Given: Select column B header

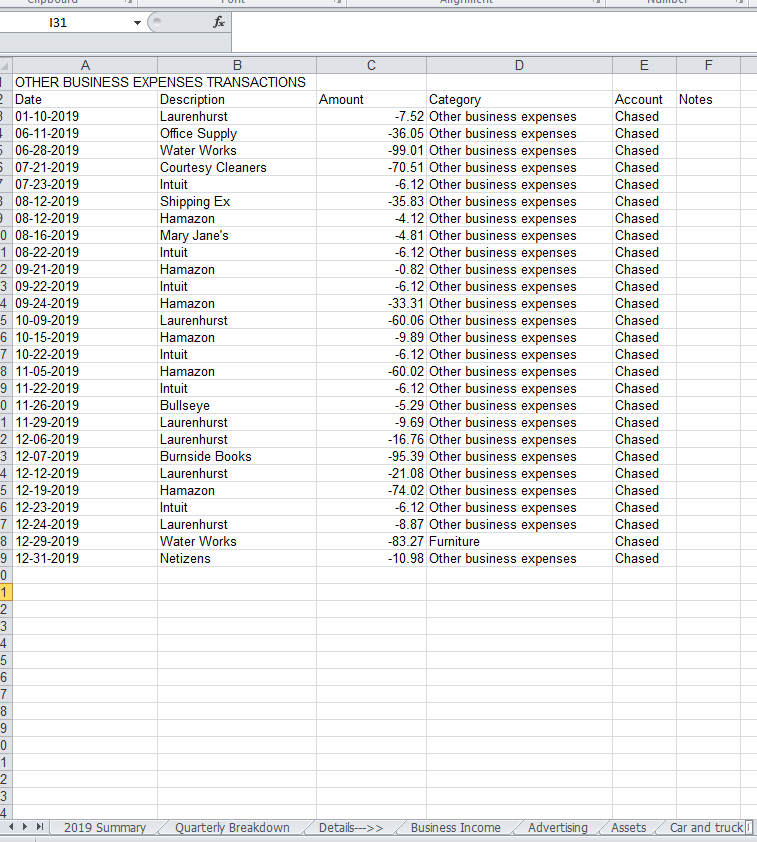Looking at the screenshot, I should tap(237, 66).
